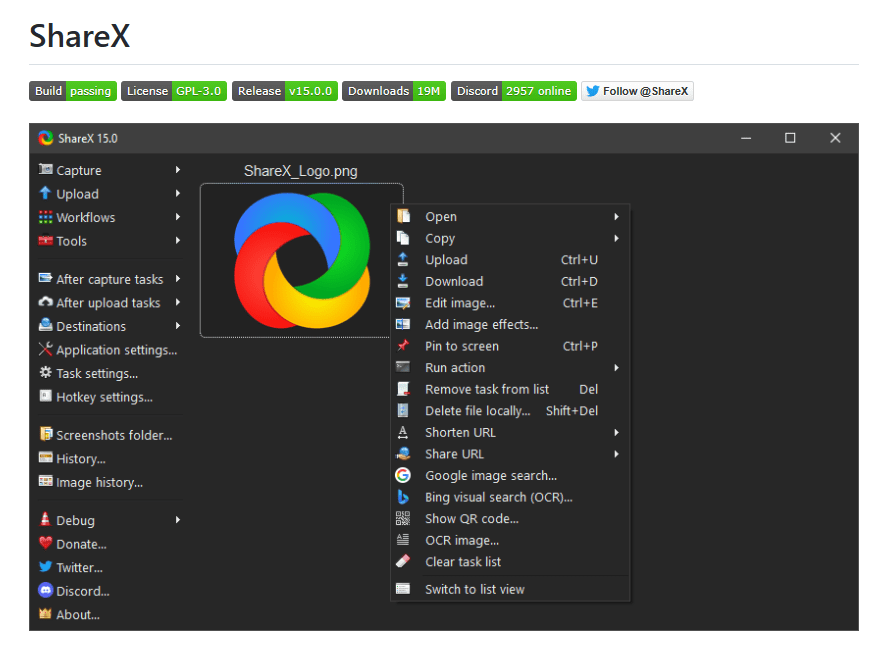Expand the Upload submenu arrow in sidebar

(178, 193)
